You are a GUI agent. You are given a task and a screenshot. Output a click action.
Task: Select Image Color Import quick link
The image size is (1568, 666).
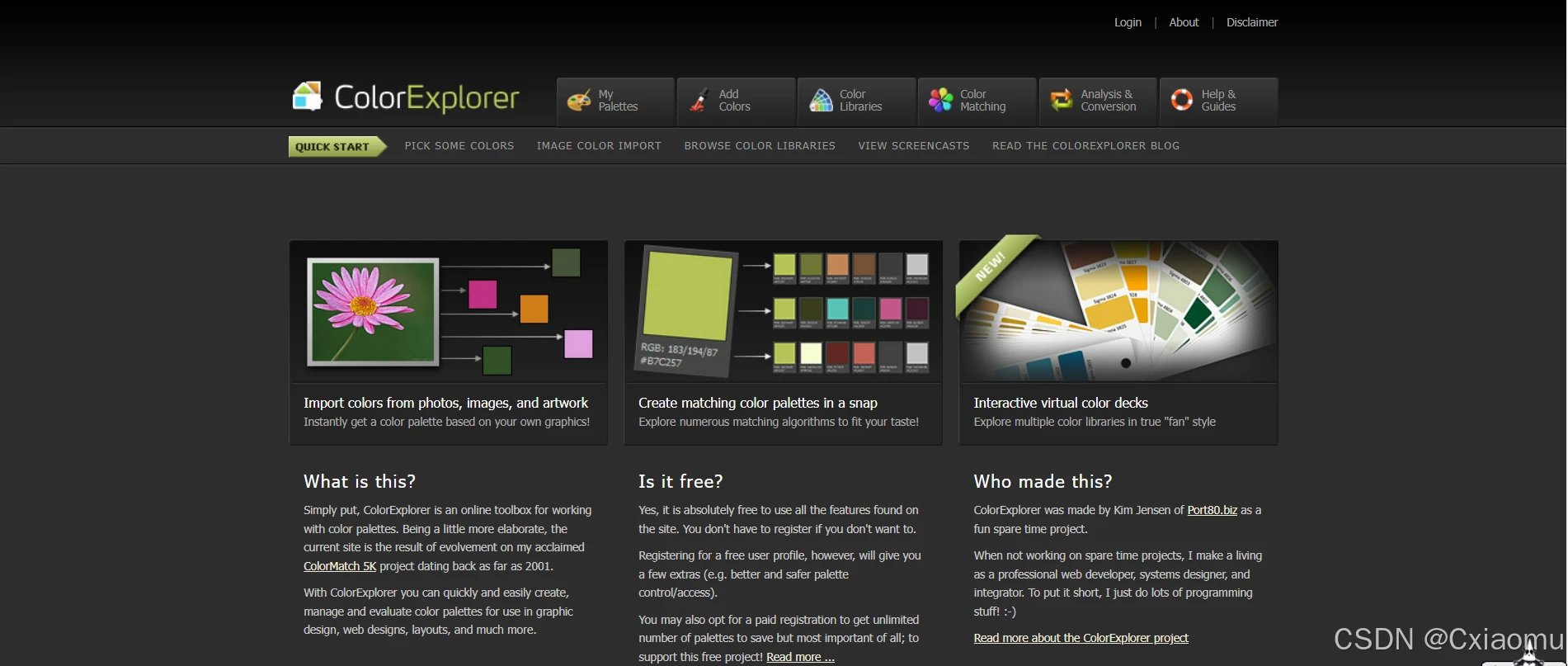[x=599, y=146]
